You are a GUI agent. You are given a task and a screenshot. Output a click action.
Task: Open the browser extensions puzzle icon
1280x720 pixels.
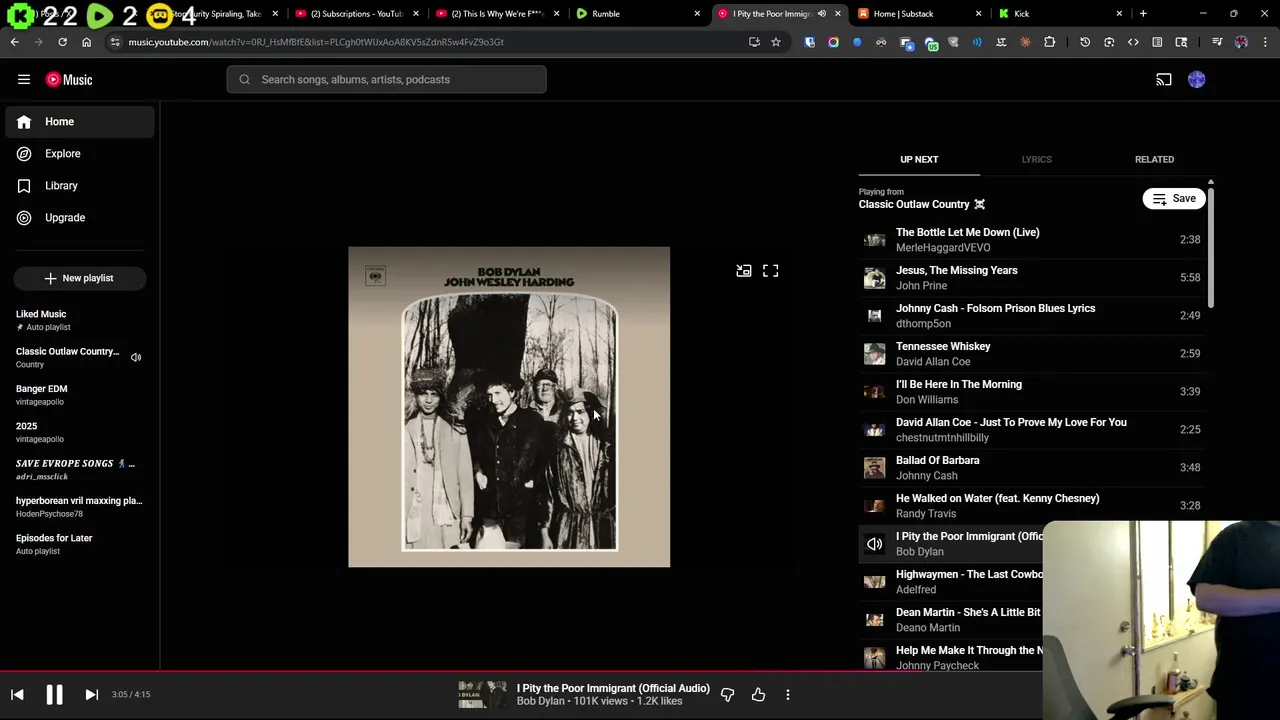click(1049, 42)
